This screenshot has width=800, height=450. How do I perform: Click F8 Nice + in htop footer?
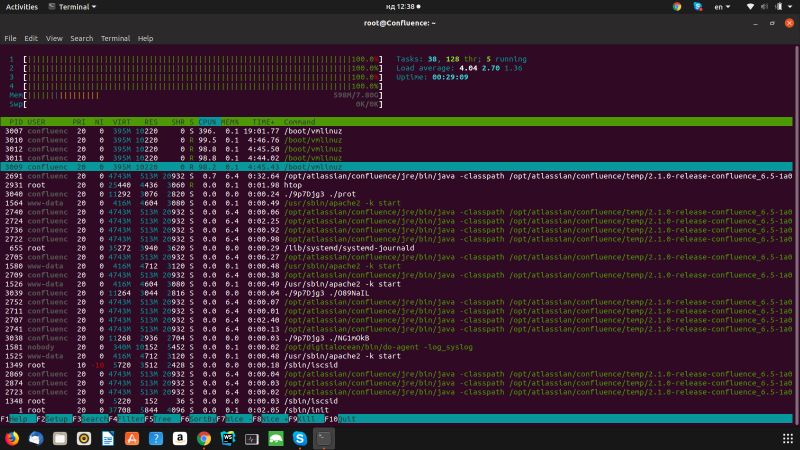point(270,419)
